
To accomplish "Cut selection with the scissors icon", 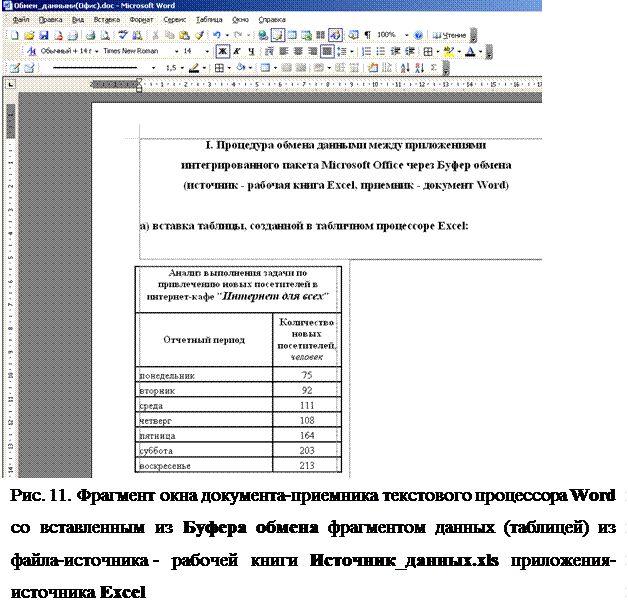I will pos(155,35).
